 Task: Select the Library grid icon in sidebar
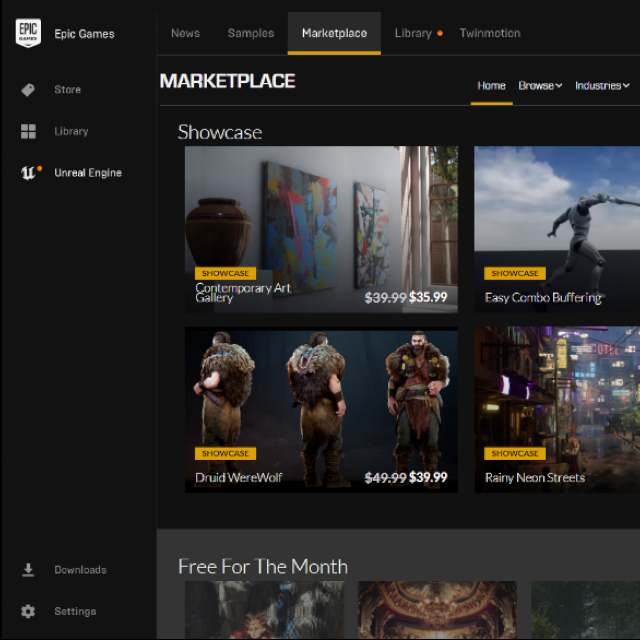point(28,131)
